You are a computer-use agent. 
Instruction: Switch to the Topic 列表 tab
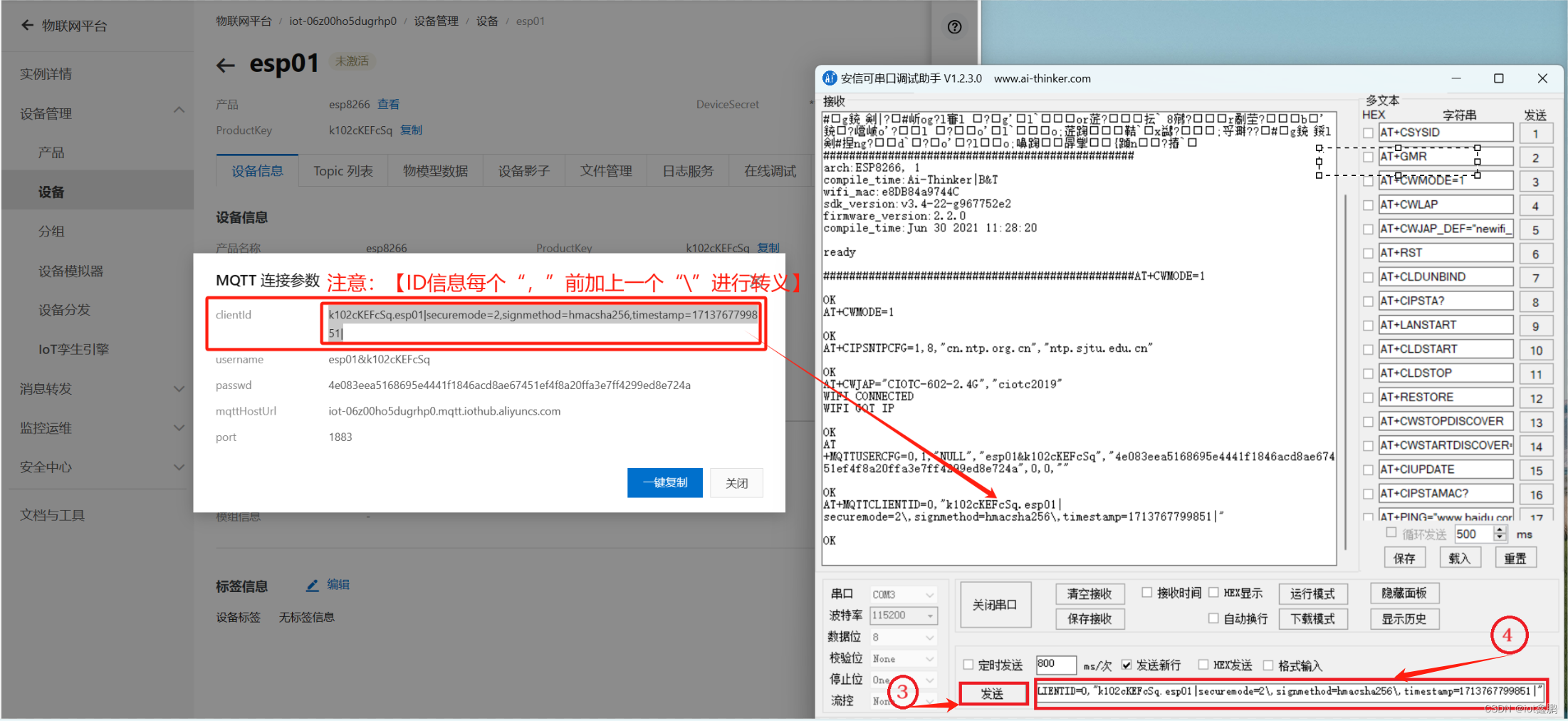point(343,171)
